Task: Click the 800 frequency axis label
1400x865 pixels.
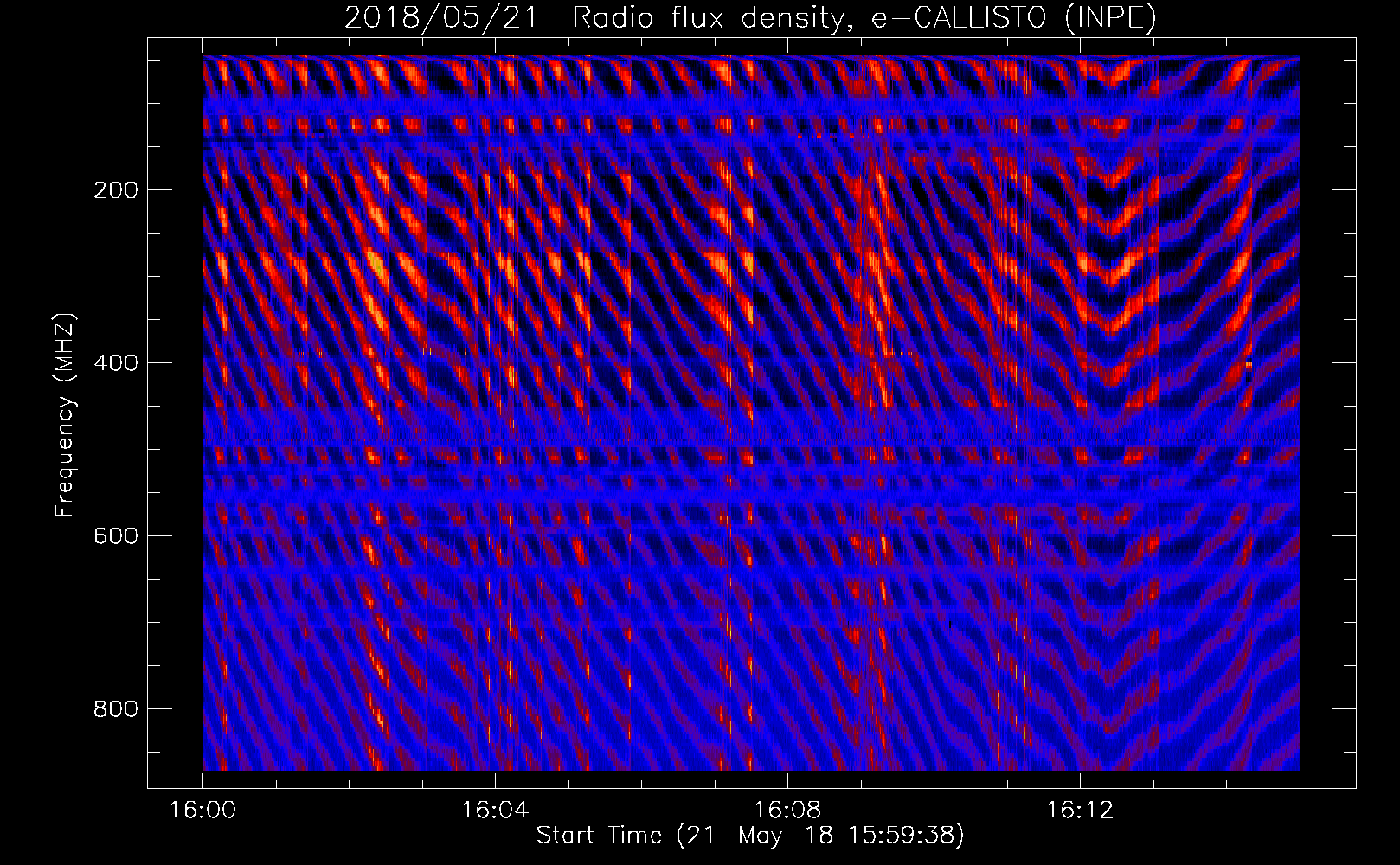Action: (x=116, y=709)
